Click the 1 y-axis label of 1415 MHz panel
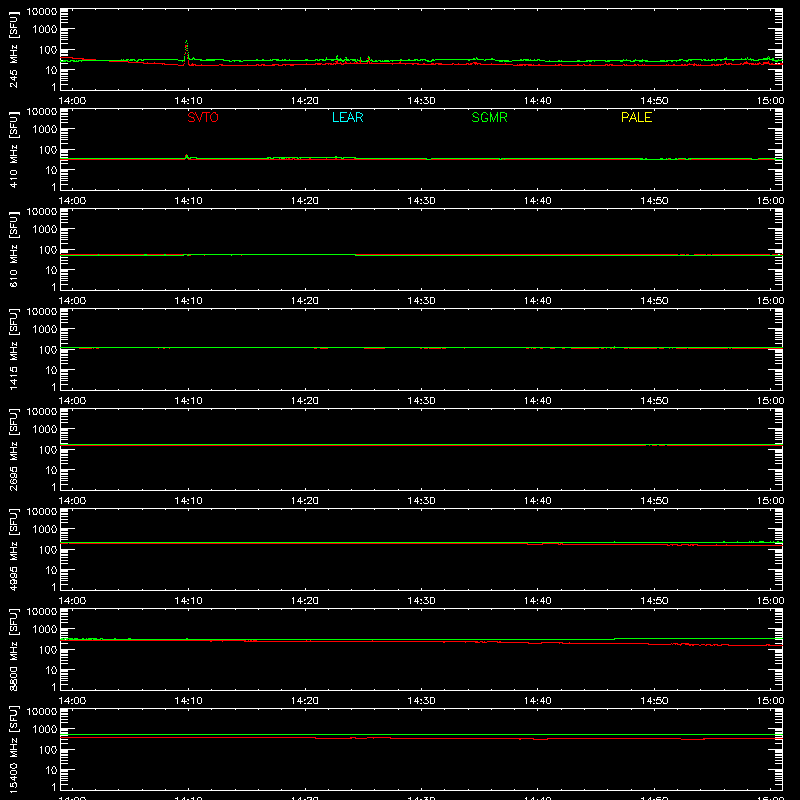 (54, 387)
